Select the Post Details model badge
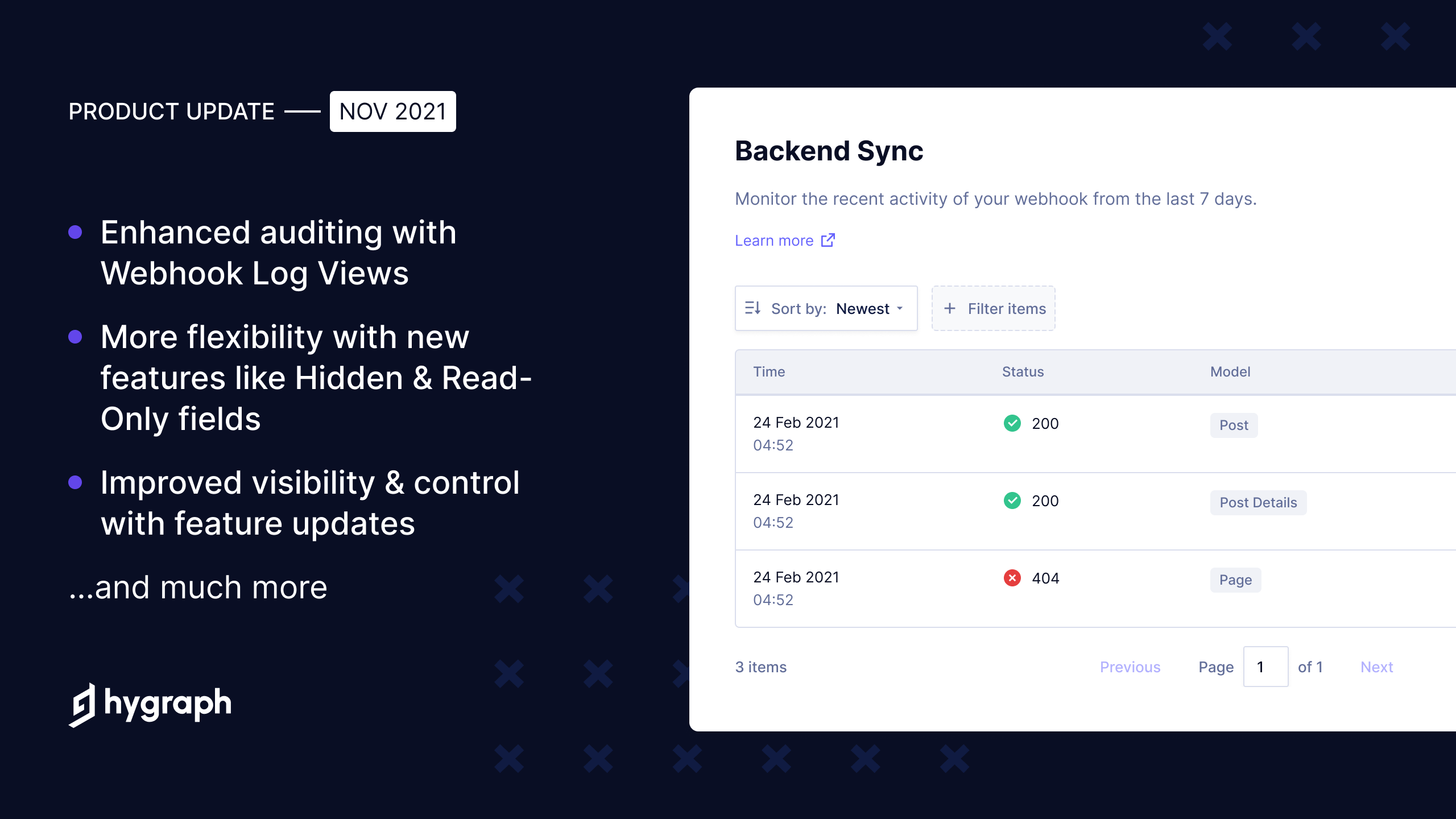This screenshot has width=1456, height=819. (1258, 502)
